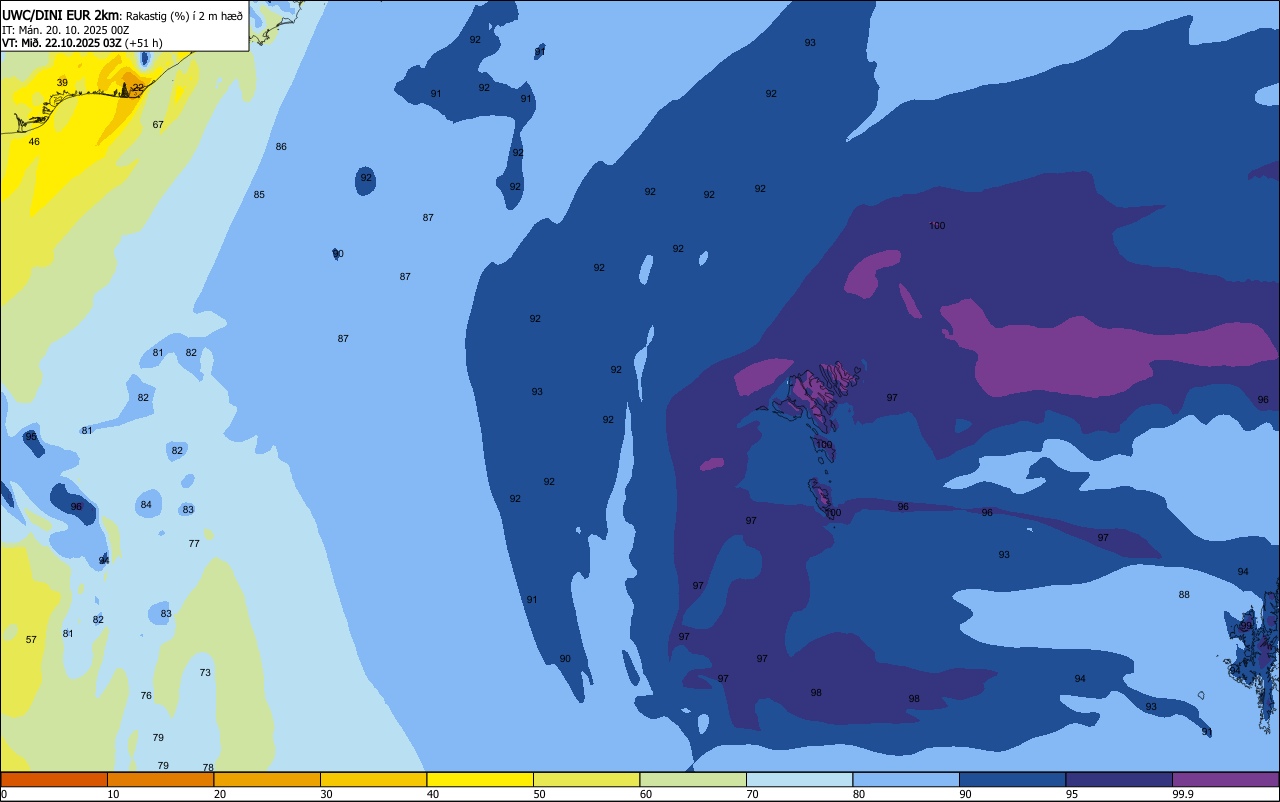Choose the 30–40 golden legend color band
This screenshot has height=802, width=1280.
click(373, 779)
